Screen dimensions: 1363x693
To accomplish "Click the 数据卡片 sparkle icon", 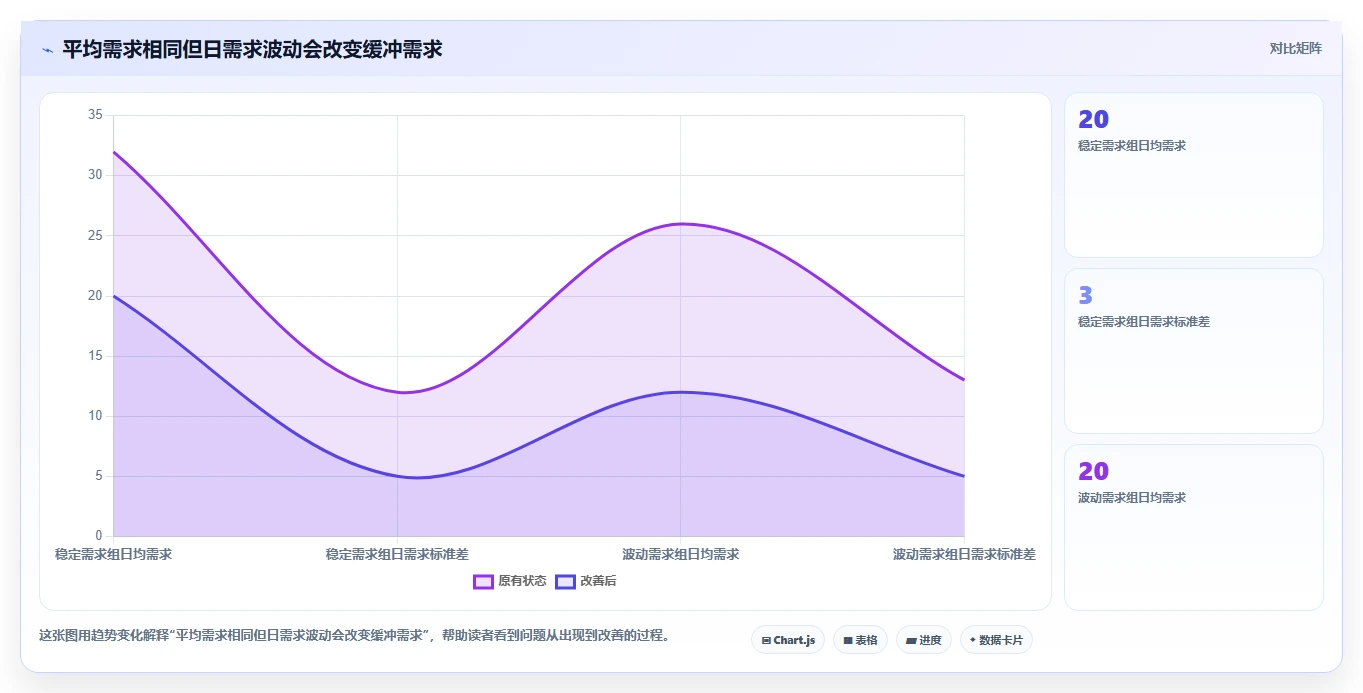I will [x=973, y=639].
